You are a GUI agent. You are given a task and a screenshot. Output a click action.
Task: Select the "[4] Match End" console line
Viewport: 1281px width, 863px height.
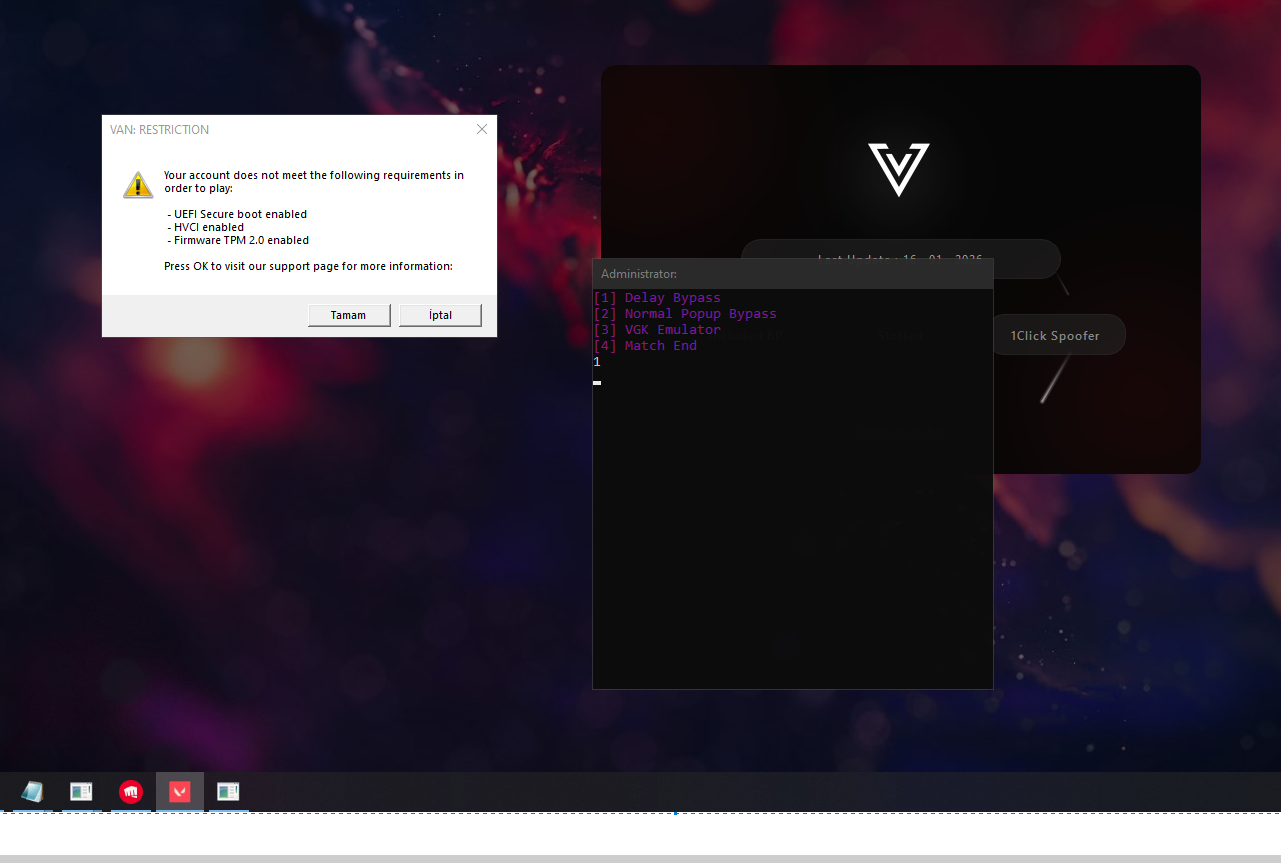click(645, 346)
